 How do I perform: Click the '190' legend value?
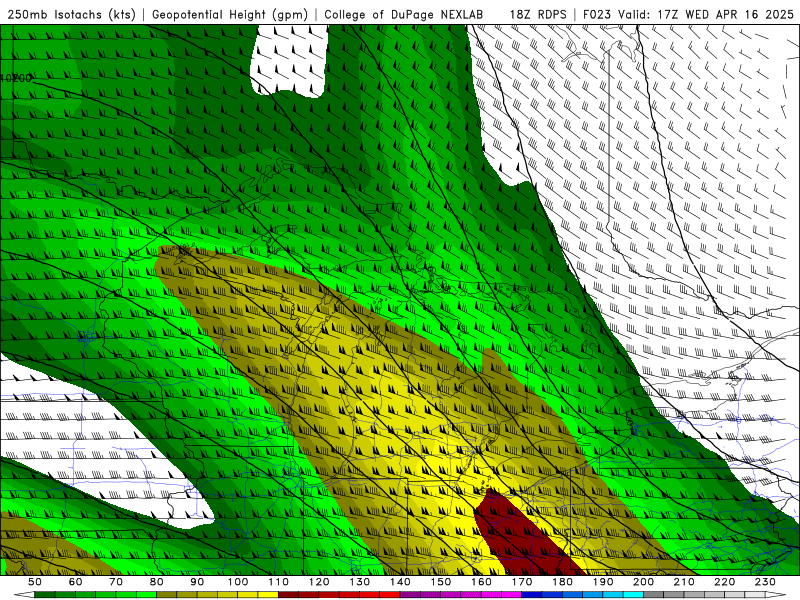tap(603, 582)
